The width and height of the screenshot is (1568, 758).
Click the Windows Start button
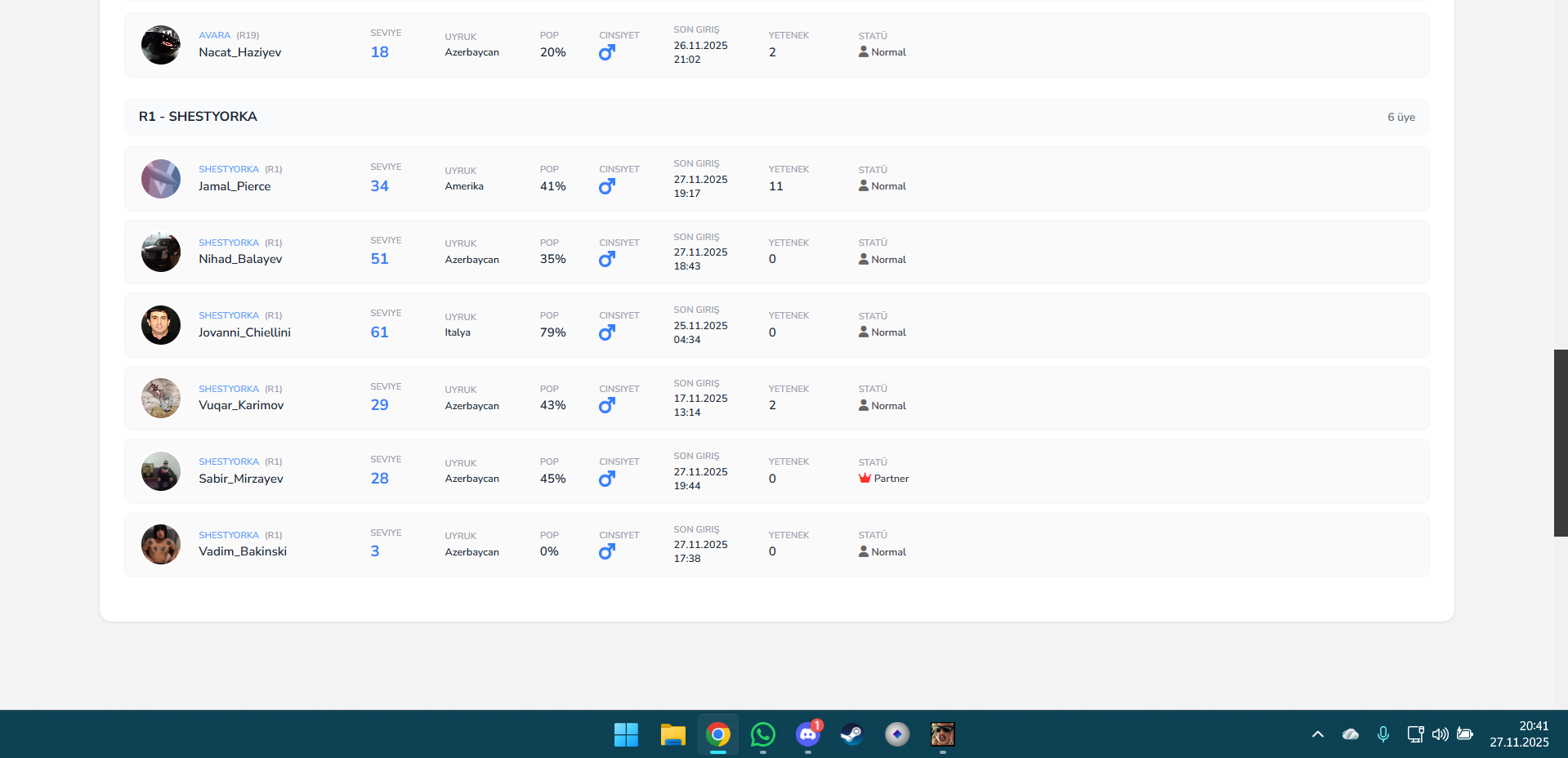627,734
